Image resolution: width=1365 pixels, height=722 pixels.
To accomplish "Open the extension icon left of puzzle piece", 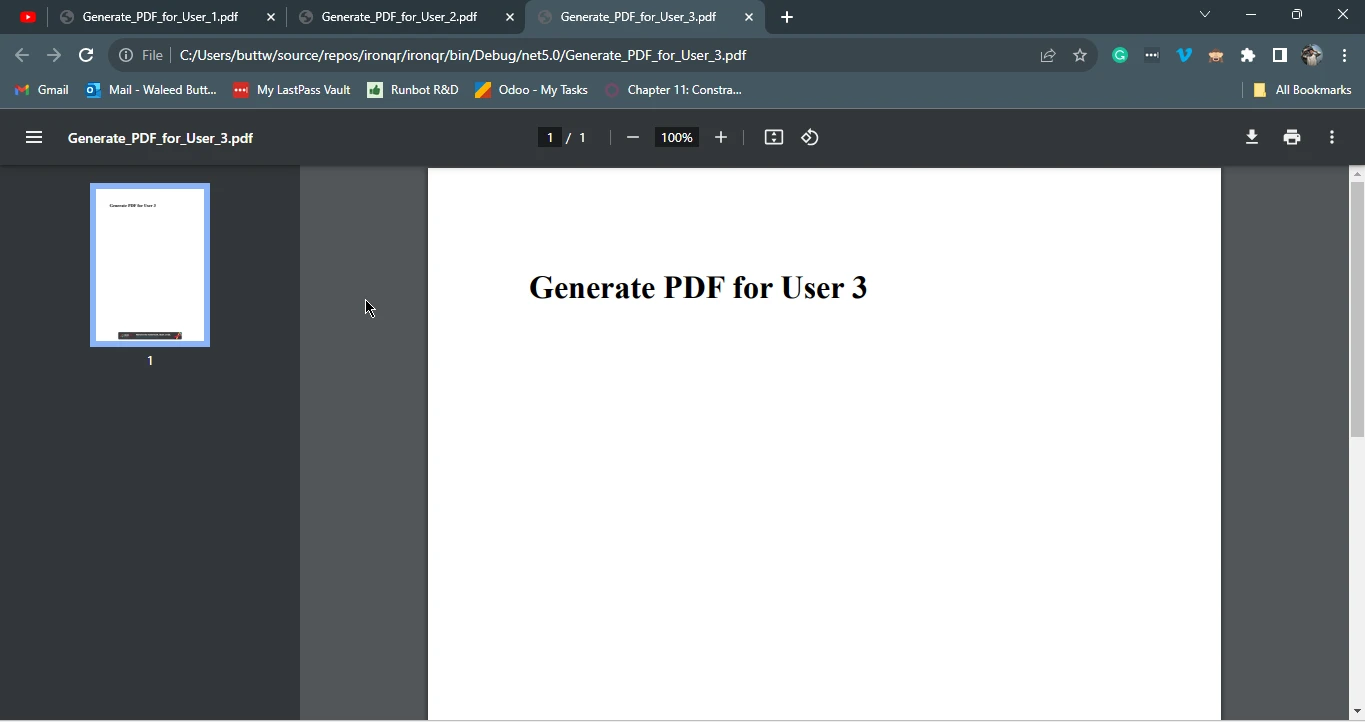I will (x=1216, y=55).
